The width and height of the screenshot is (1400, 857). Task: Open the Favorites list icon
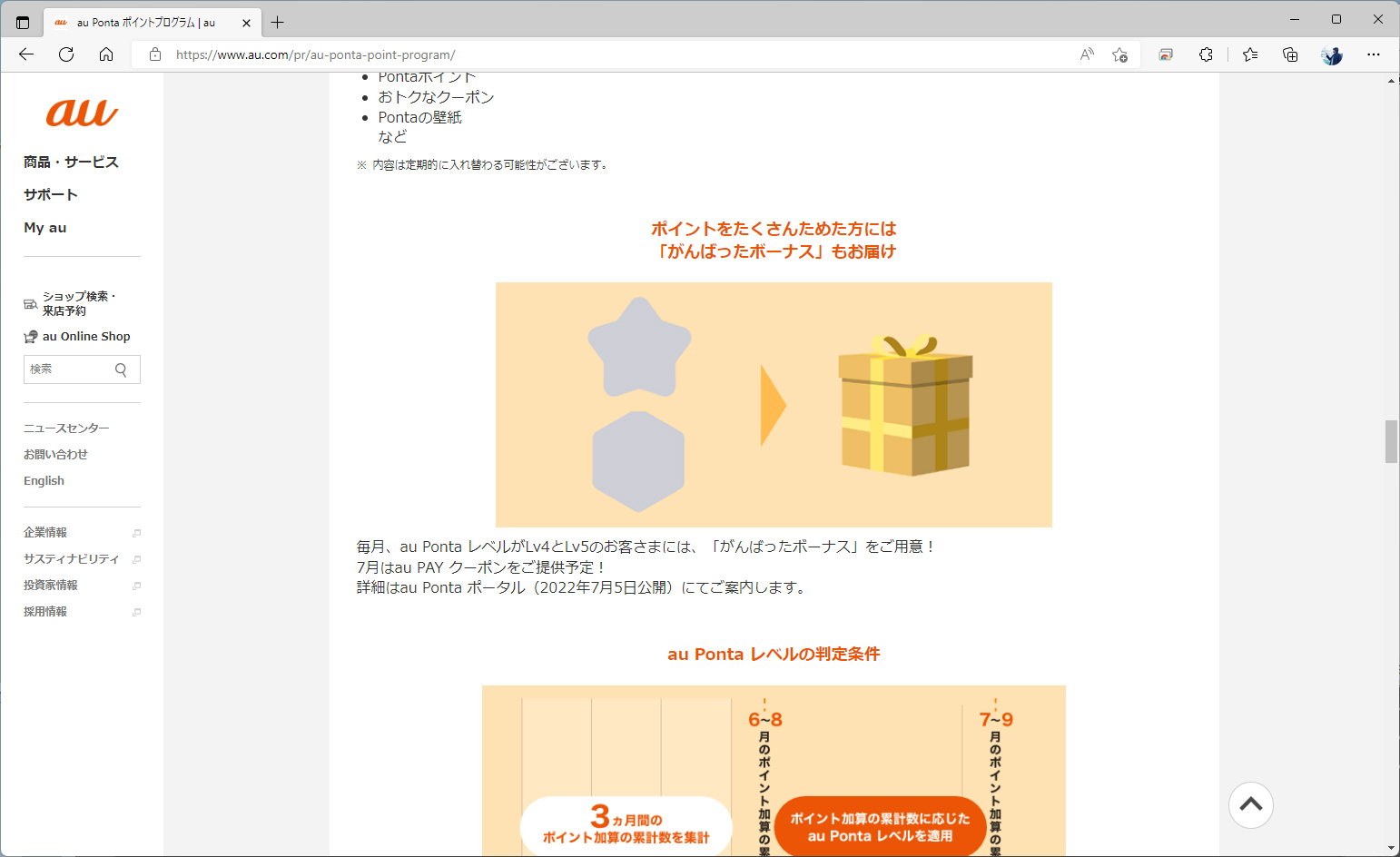coord(1250,54)
